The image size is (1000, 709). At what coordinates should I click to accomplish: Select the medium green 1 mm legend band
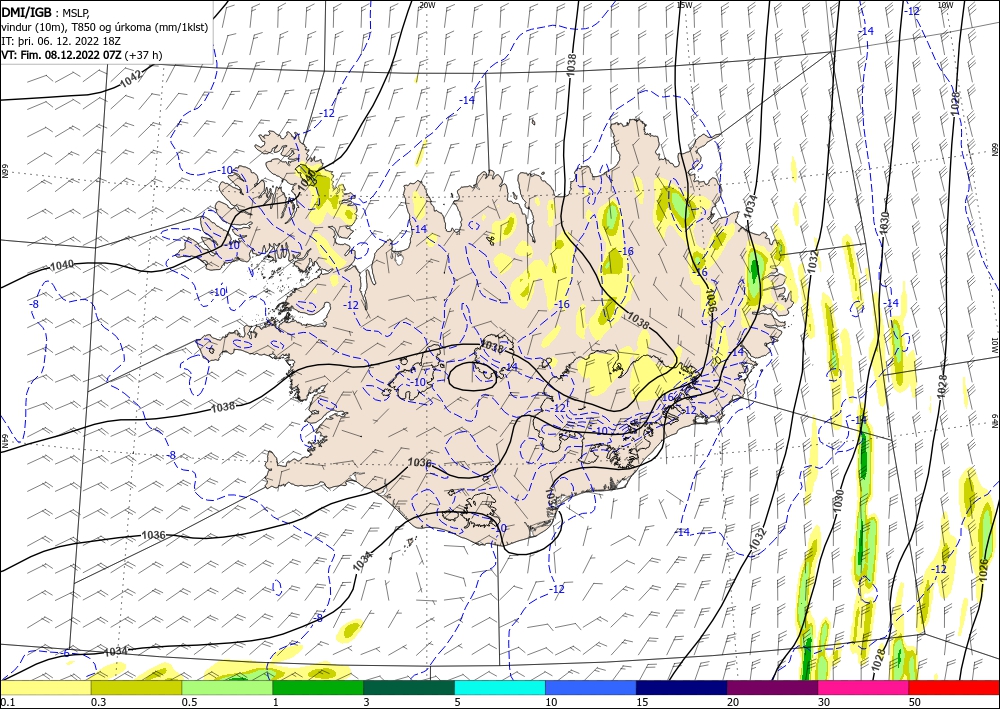[x=318, y=687]
